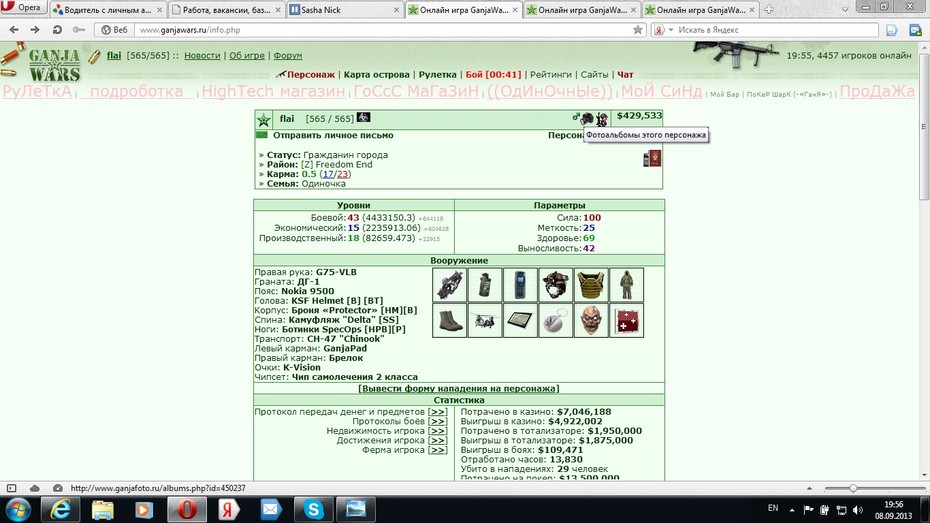Open the Брелок keychain item icon
The width and height of the screenshot is (930, 523).
[556, 320]
